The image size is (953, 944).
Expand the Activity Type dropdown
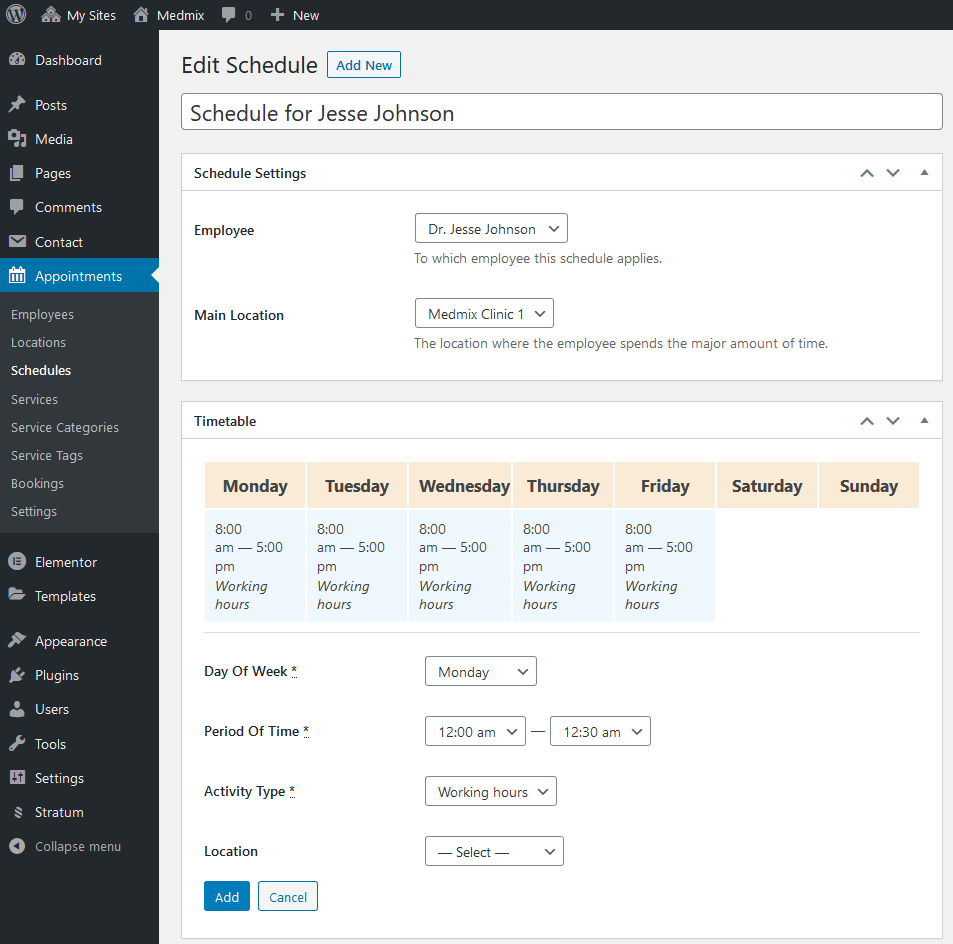click(x=491, y=791)
